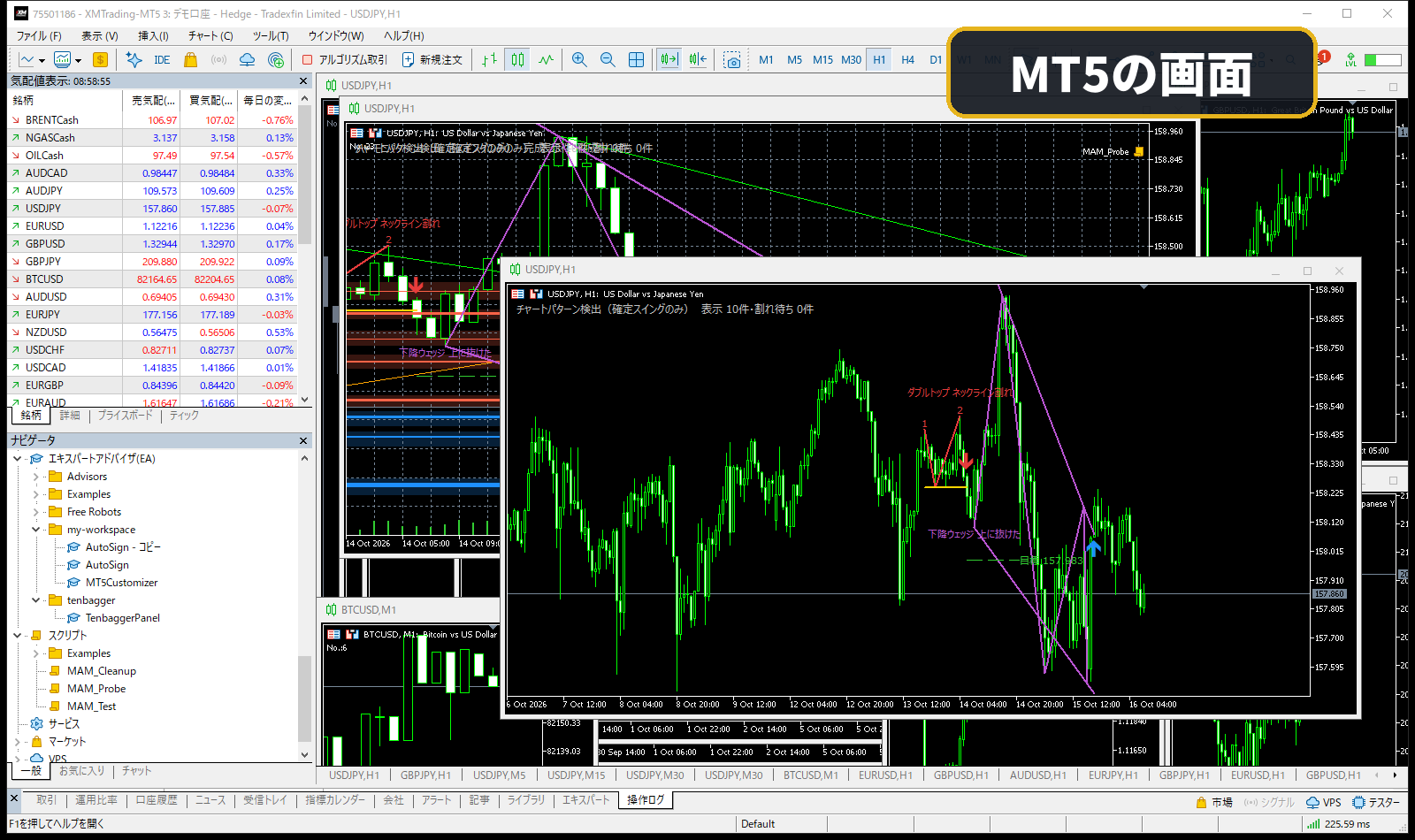Expand the マーケット node in navigator
Image resolution: width=1415 pixels, height=840 pixels.
[x=18, y=742]
